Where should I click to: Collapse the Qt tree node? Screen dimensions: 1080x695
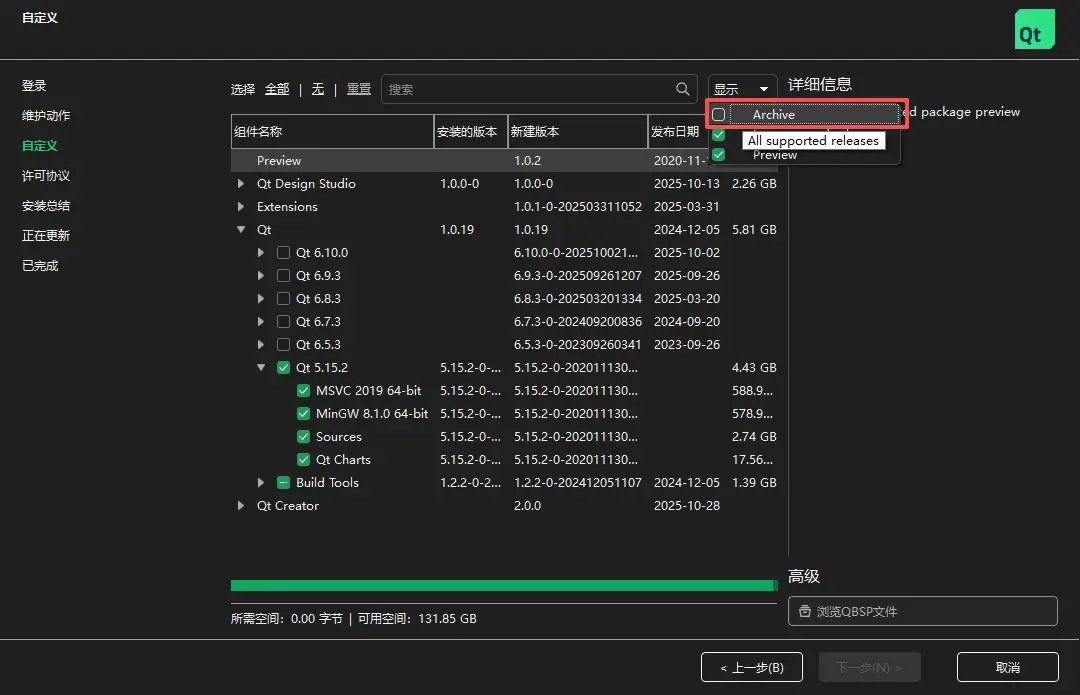tap(240, 229)
